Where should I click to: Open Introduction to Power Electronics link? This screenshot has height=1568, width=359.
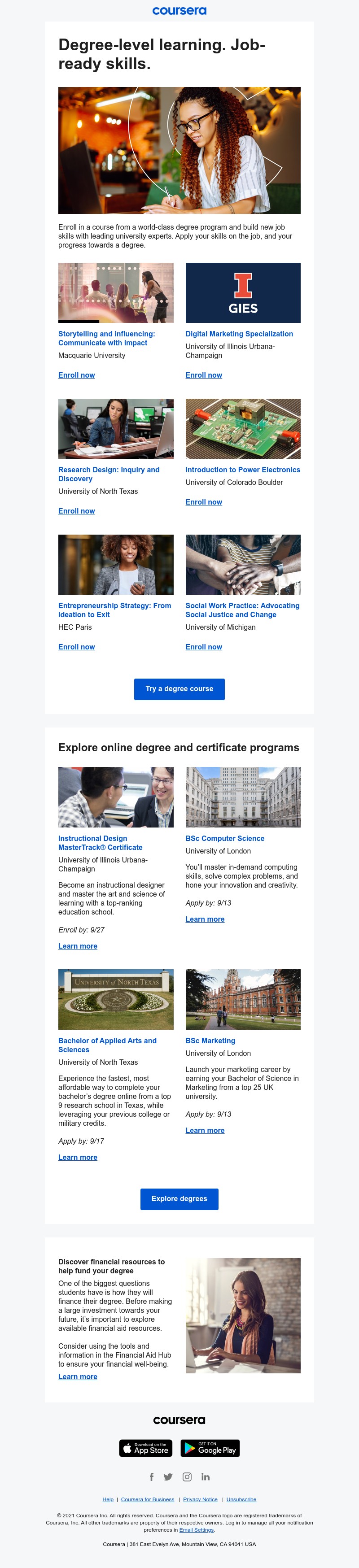243,470
